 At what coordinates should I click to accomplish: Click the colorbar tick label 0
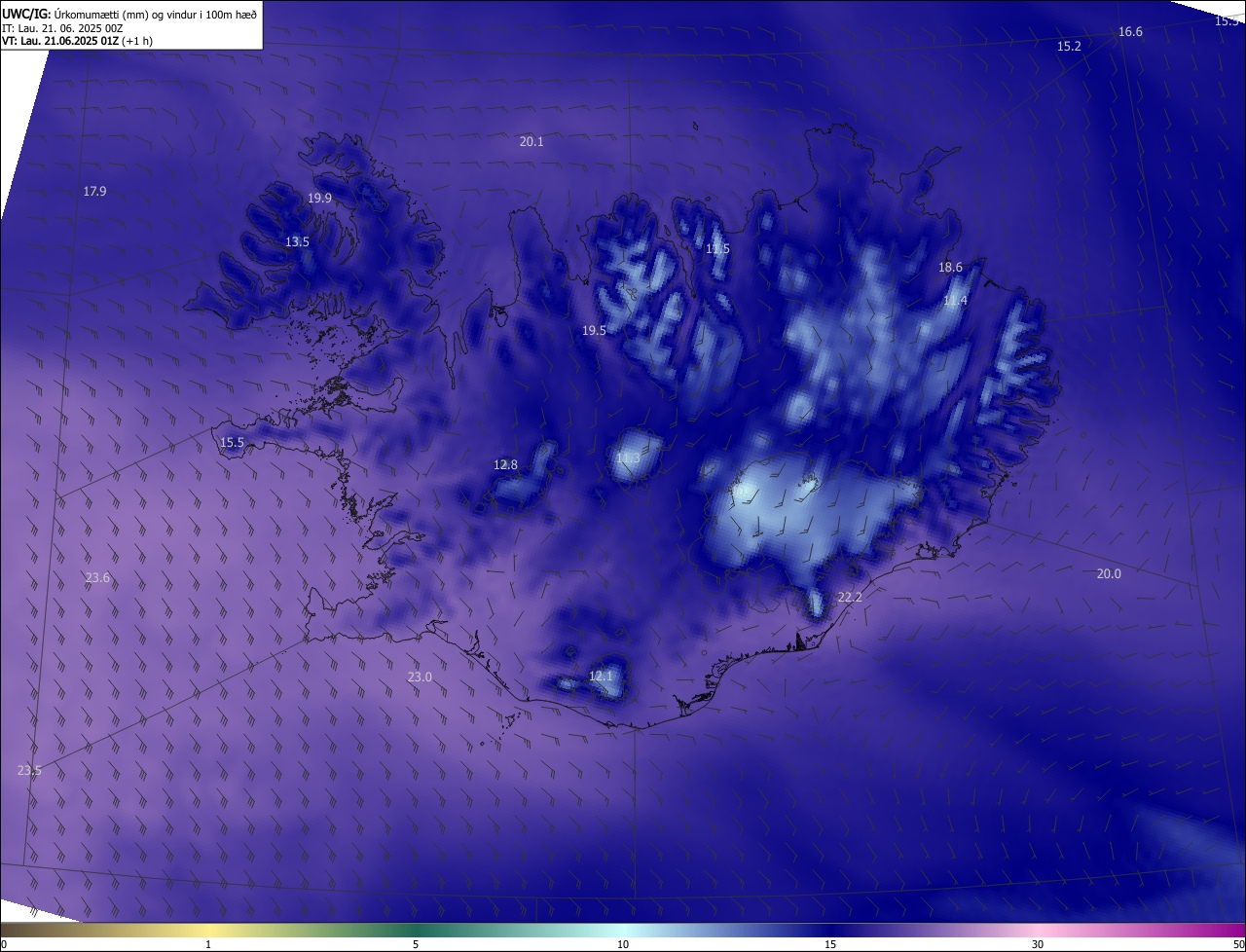4,945
